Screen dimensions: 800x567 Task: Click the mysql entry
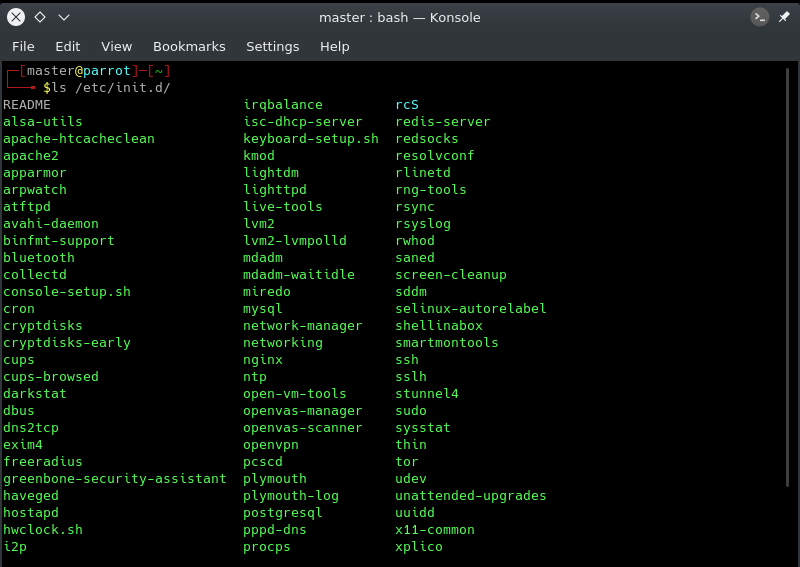click(263, 308)
